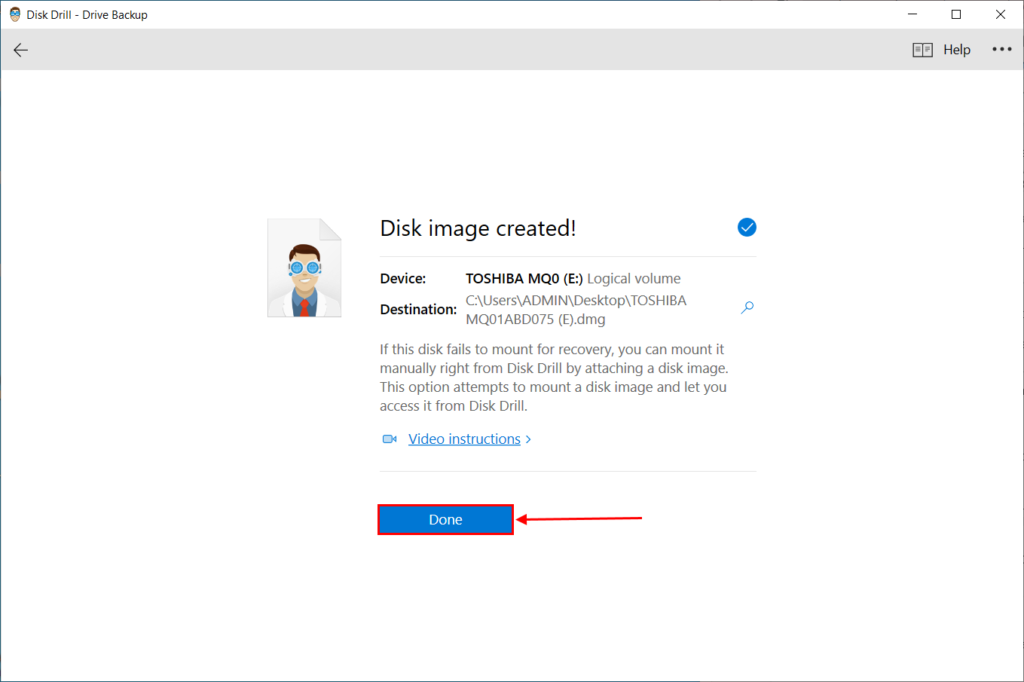
Task: Expand the chevron after Video instructions
Action: [528, 438]
